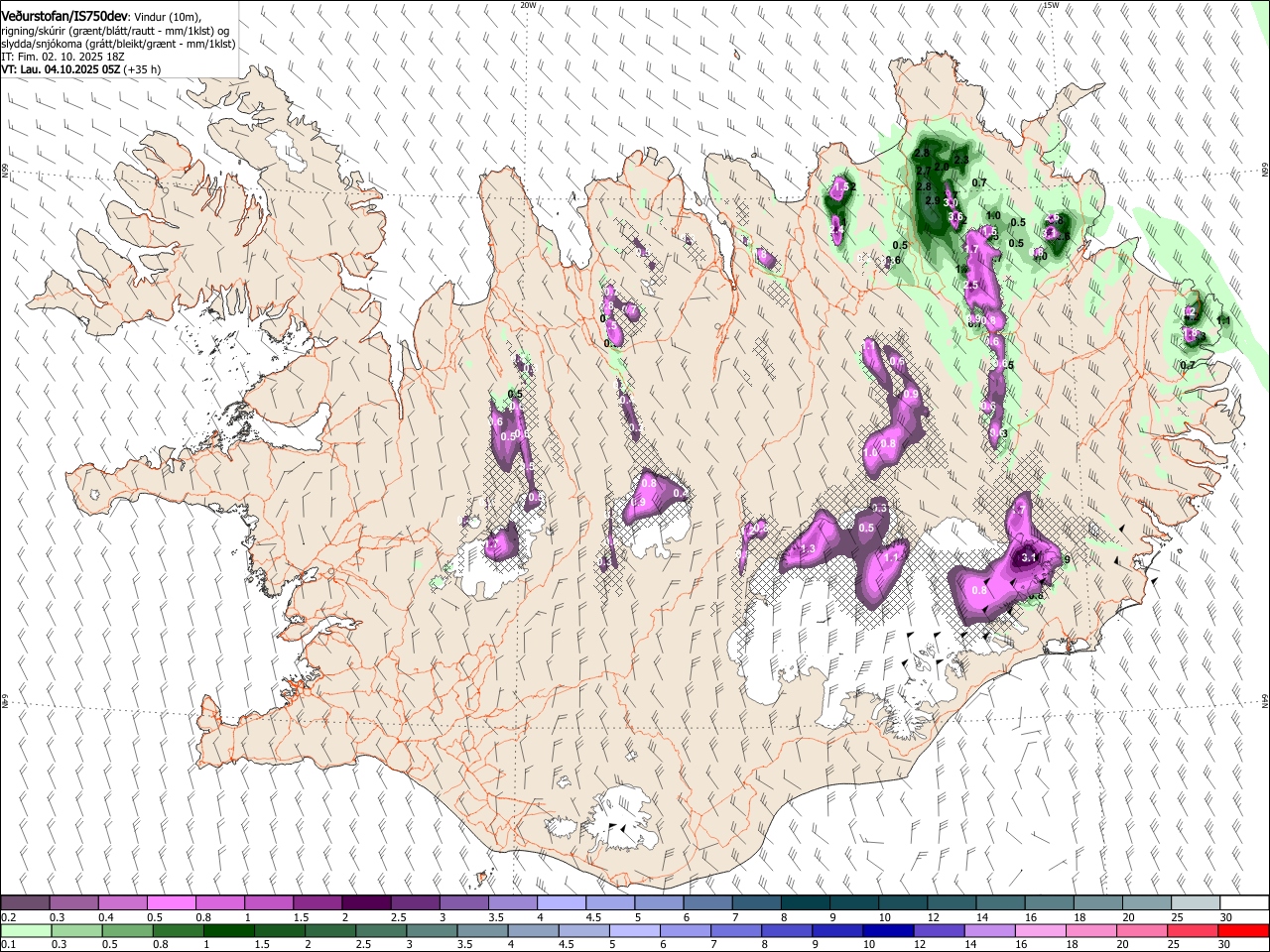Click the darkest green swatch at lower-scale 1
This screenshot has height=952, width=1270.
point(228,931)
